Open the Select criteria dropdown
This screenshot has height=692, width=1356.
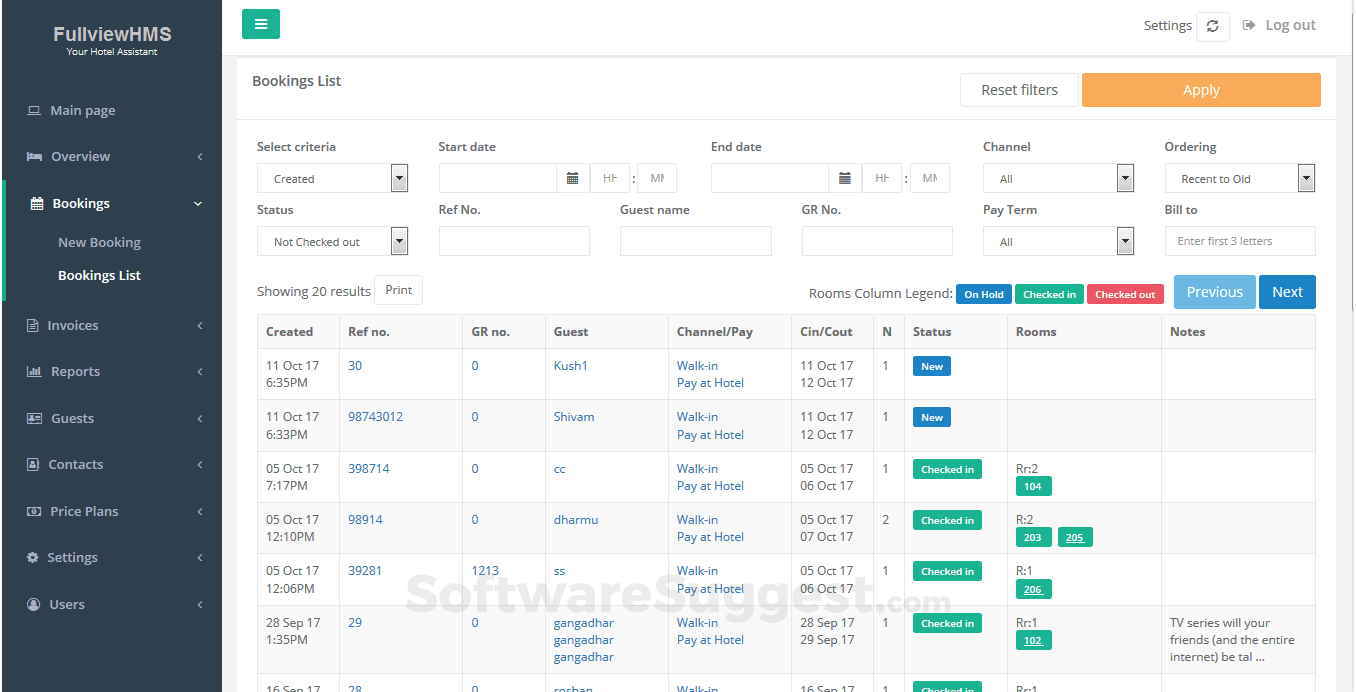tap(398, 177)
